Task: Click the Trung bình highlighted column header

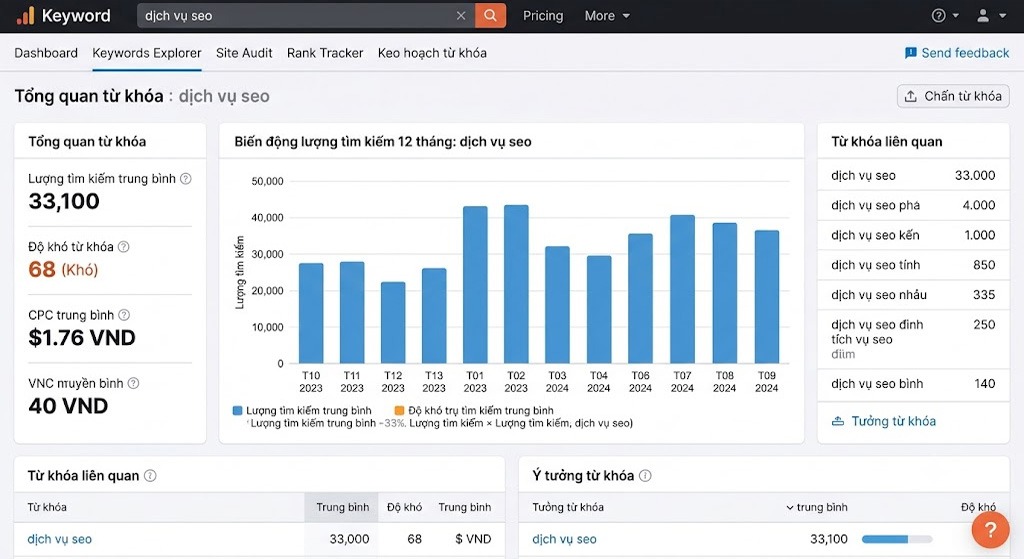Action: coord(342,507)
